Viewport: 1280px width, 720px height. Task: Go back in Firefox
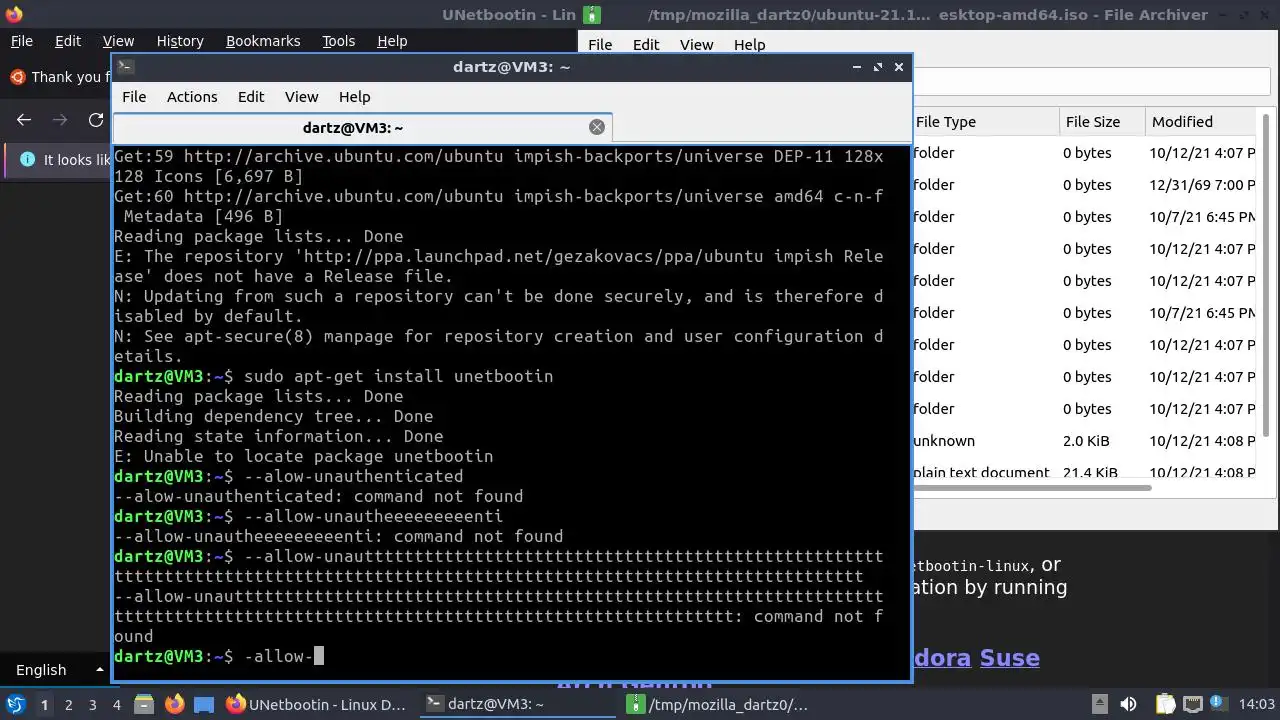point(24,120)
